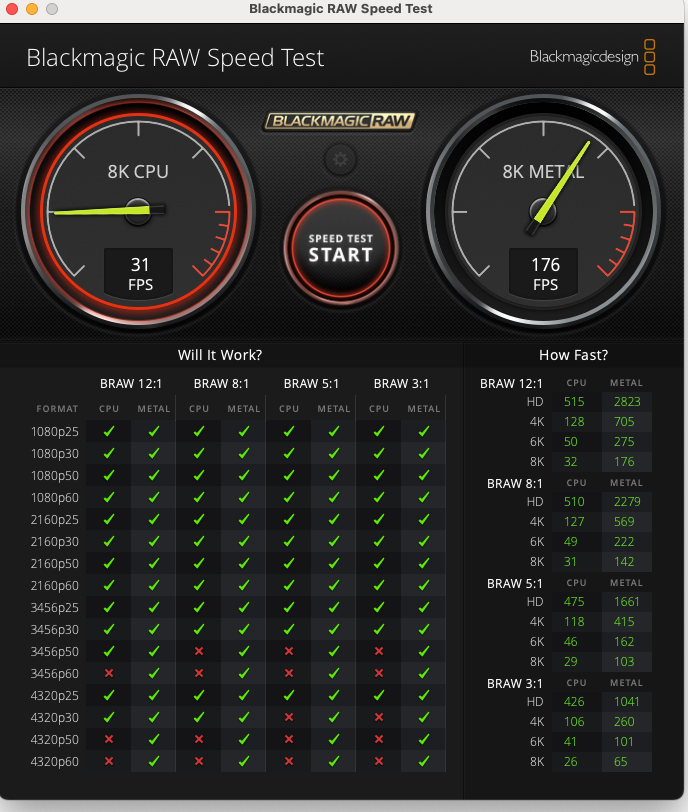Click the 8K METAL gauge label

(x=544, y=171)
